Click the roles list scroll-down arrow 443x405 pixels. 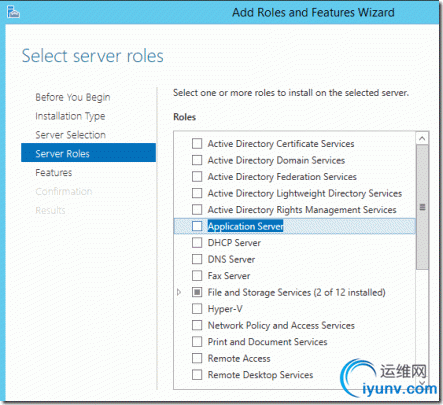point(422,383)
